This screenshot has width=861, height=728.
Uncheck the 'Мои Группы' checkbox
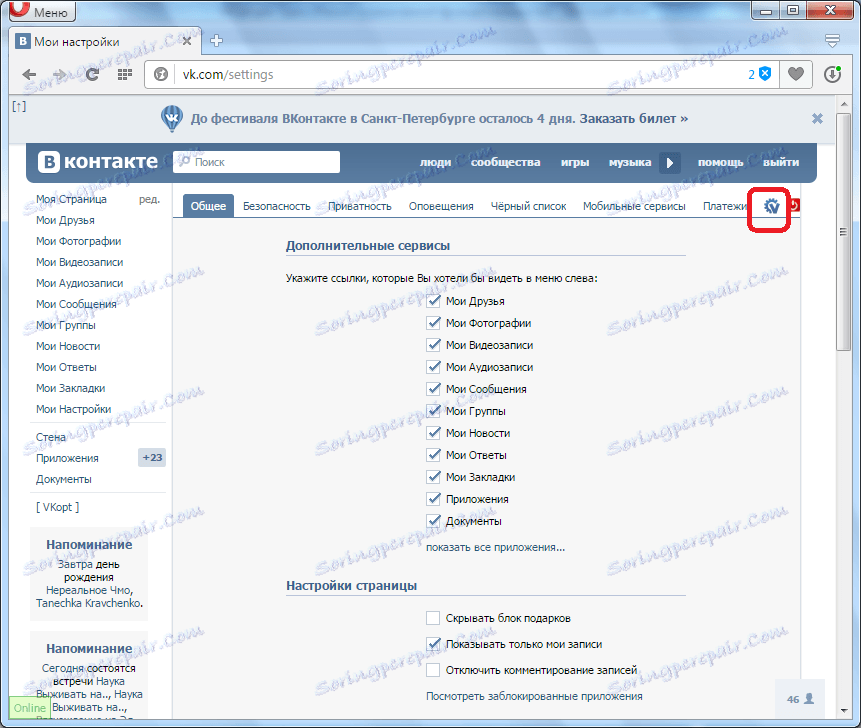(433, 411)
